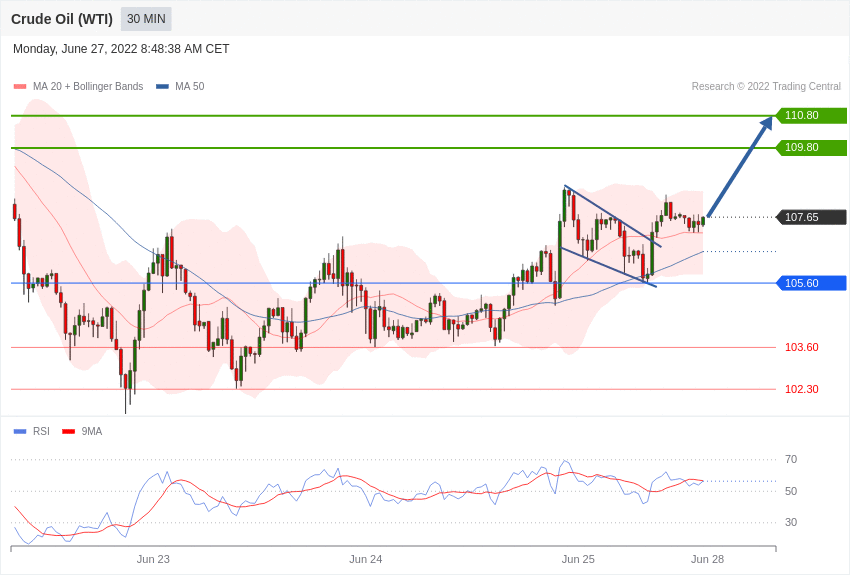This screenshot has height=576, width=850.
Task: Click the black 107.65 current price tag
Action: point(811,217)
